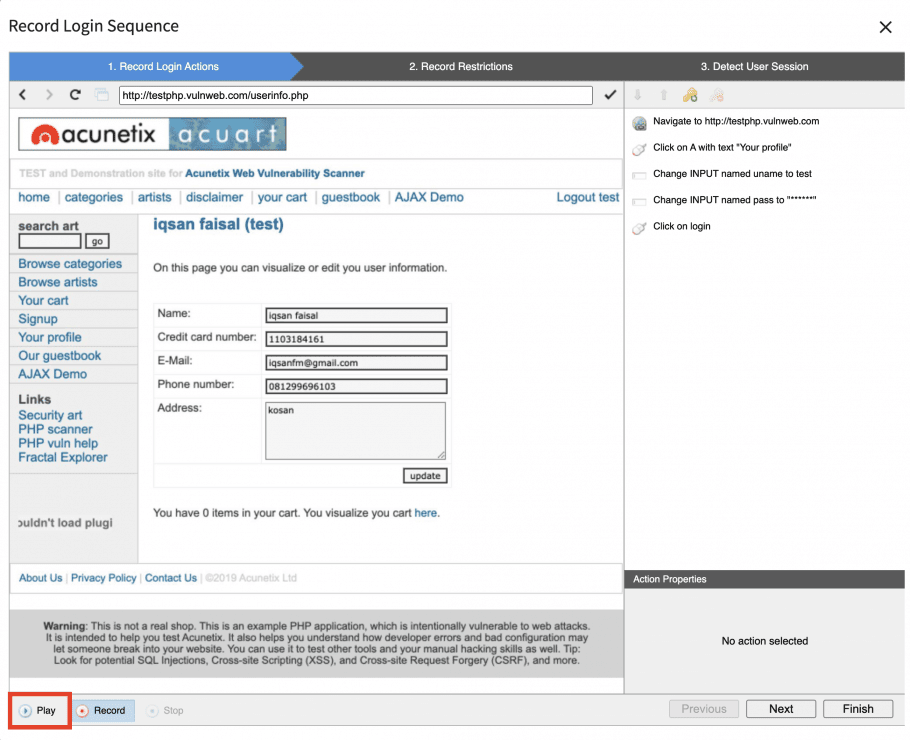The image size is (910, 740).
Task: Confirm the URL with the checkmark icon
Action: [610, 95]
